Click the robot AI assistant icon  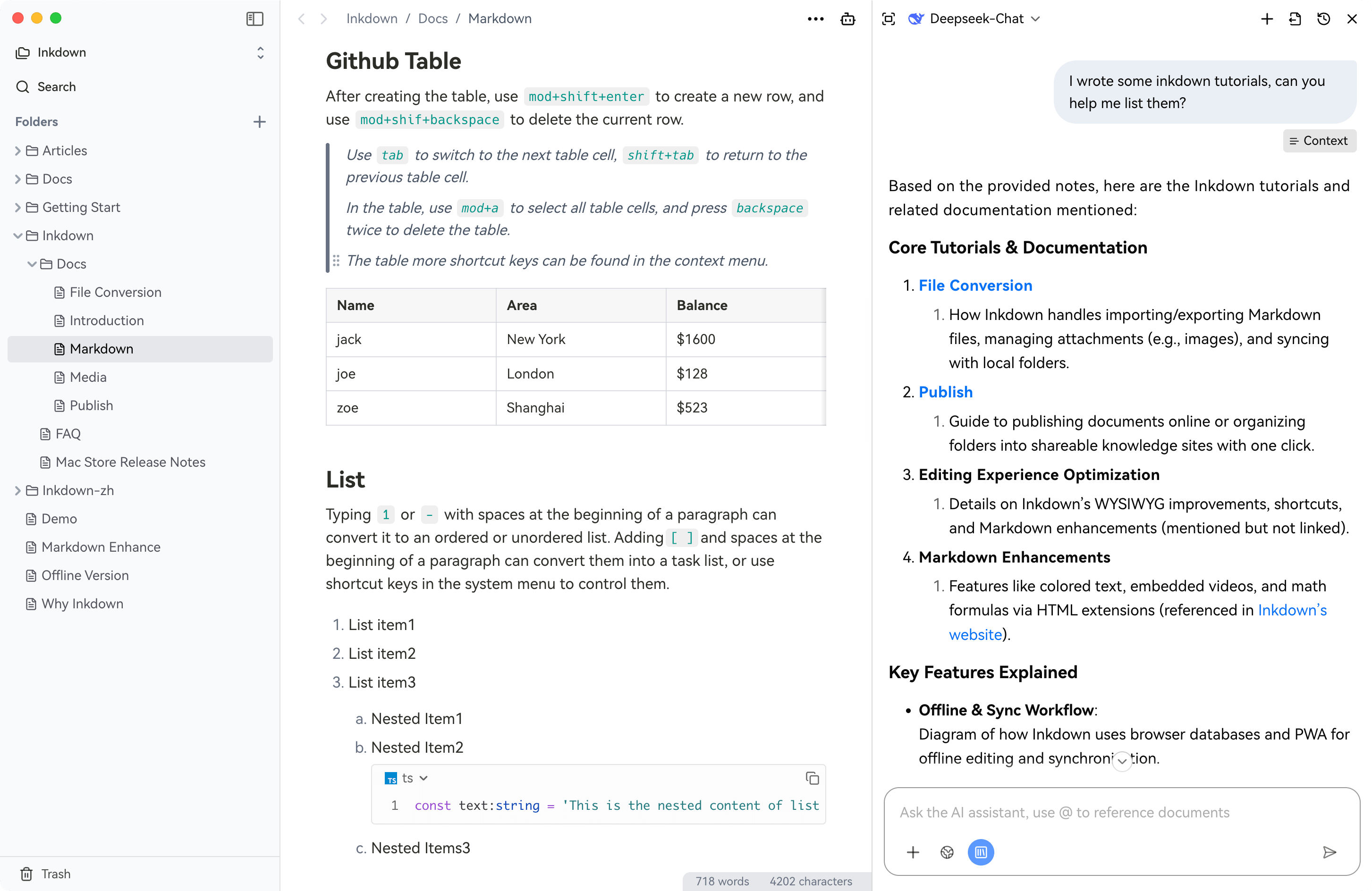847,19
